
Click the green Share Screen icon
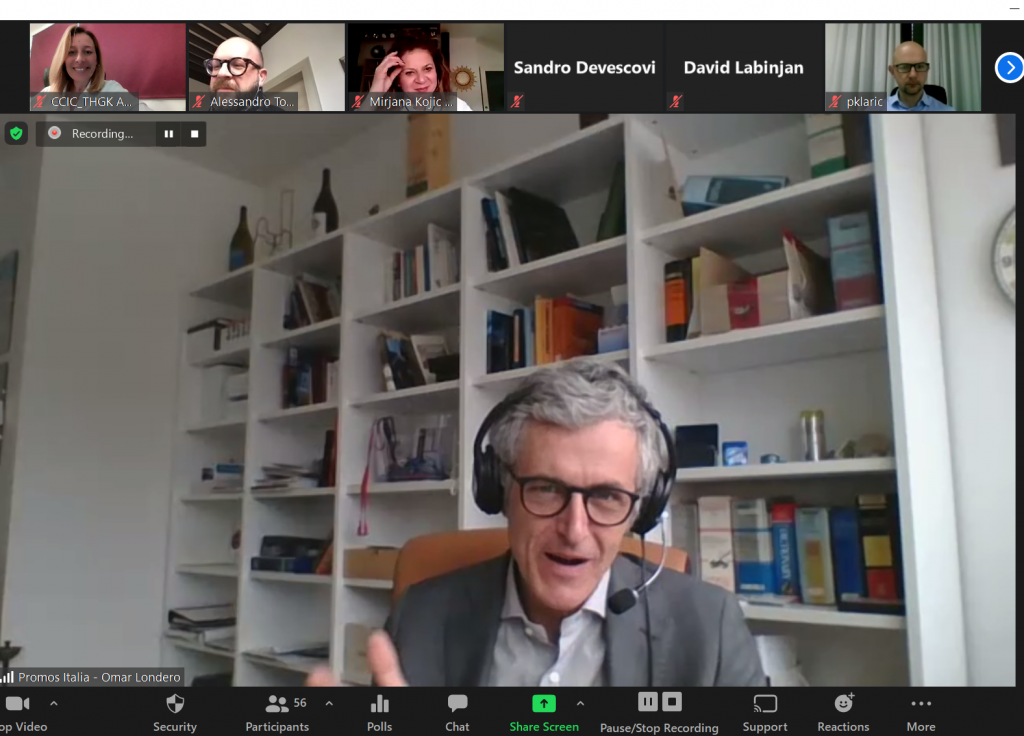pyautogui.click(x=544, y=703)
